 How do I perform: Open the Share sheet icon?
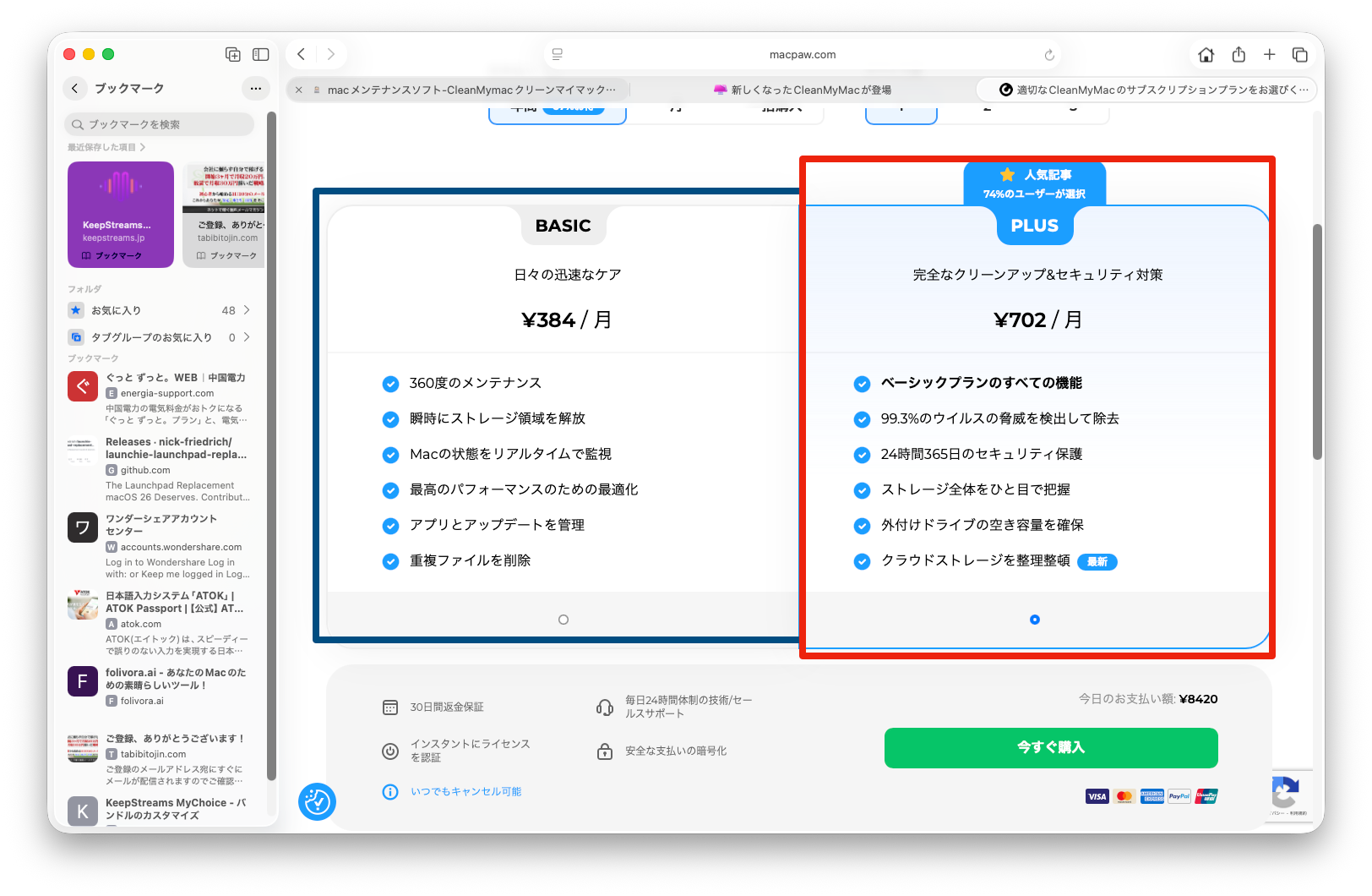point(1239,55)
